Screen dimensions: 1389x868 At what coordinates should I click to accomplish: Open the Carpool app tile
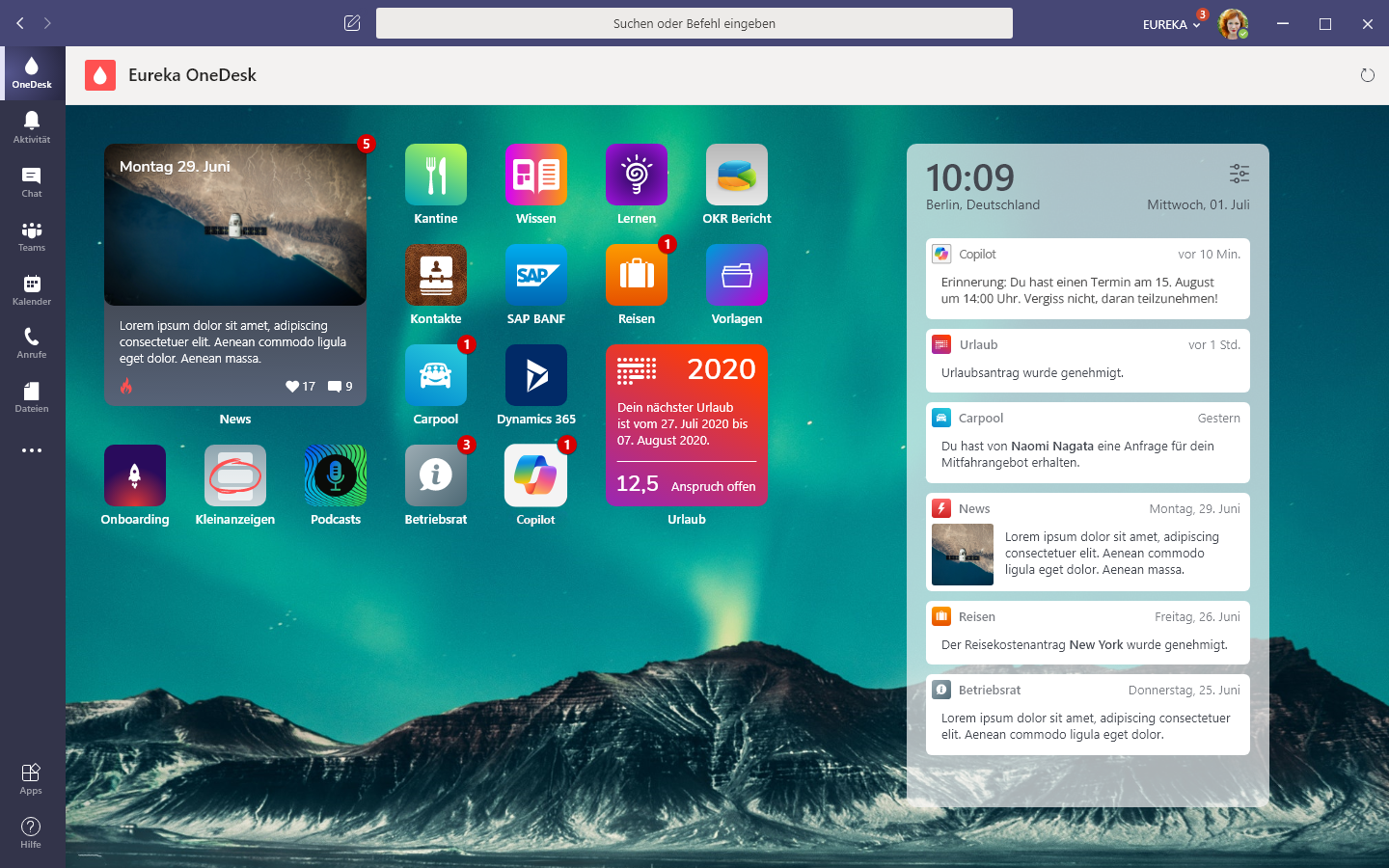[436, 375]
